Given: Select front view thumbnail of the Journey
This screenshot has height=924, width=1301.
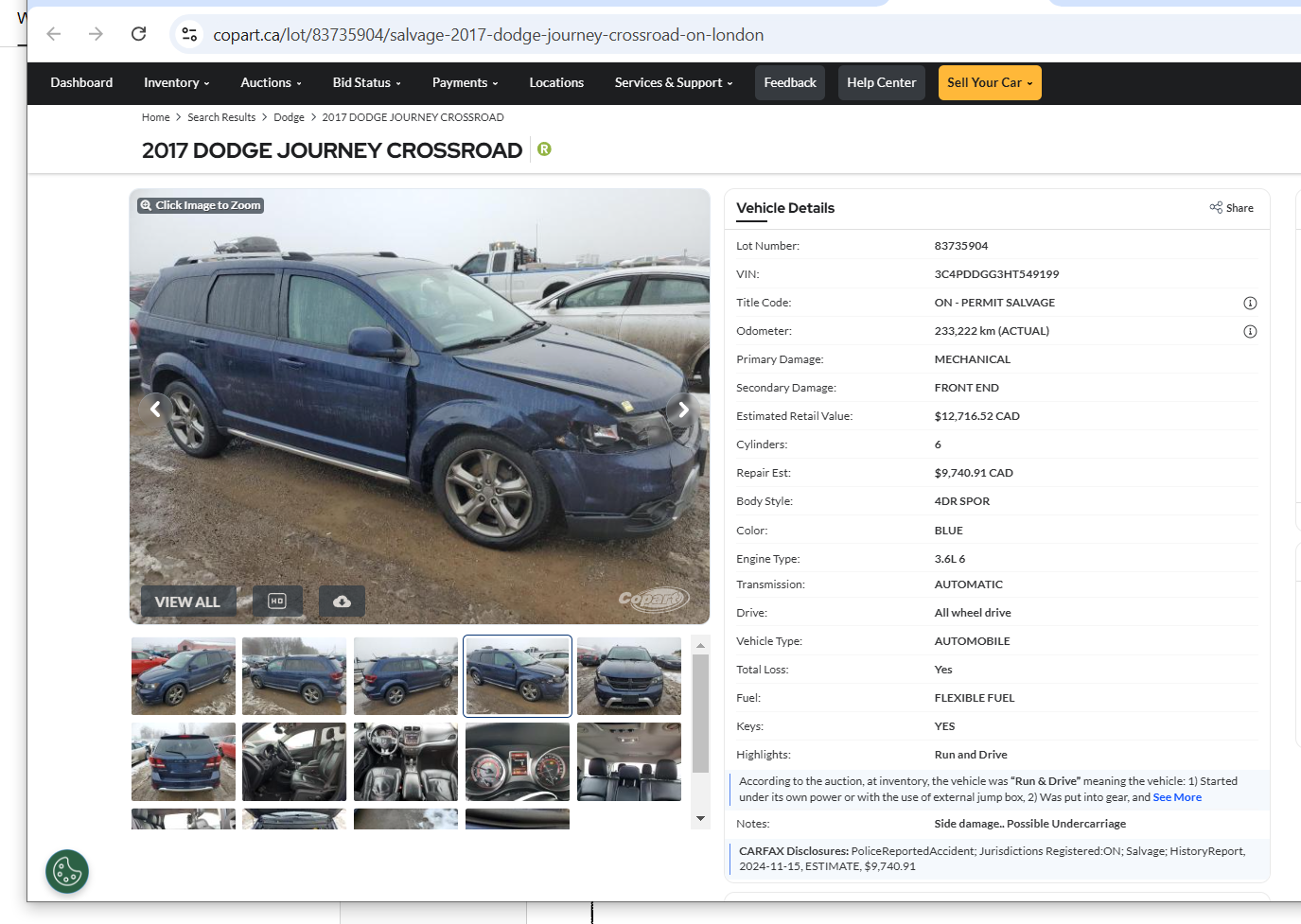Looking at the screenshot, I should point(629,675).
